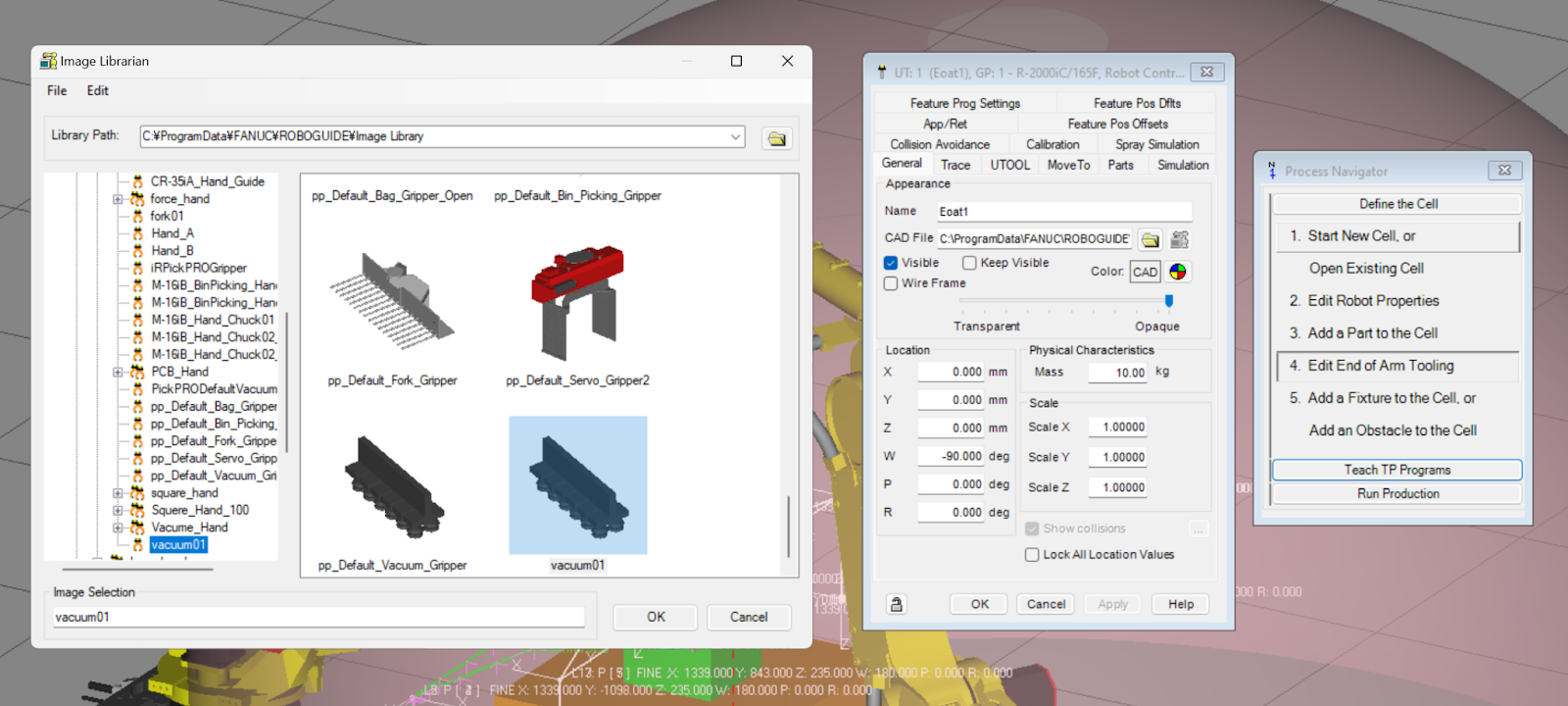Click the Help button

pyautogui.click(x=1181, y=604)
